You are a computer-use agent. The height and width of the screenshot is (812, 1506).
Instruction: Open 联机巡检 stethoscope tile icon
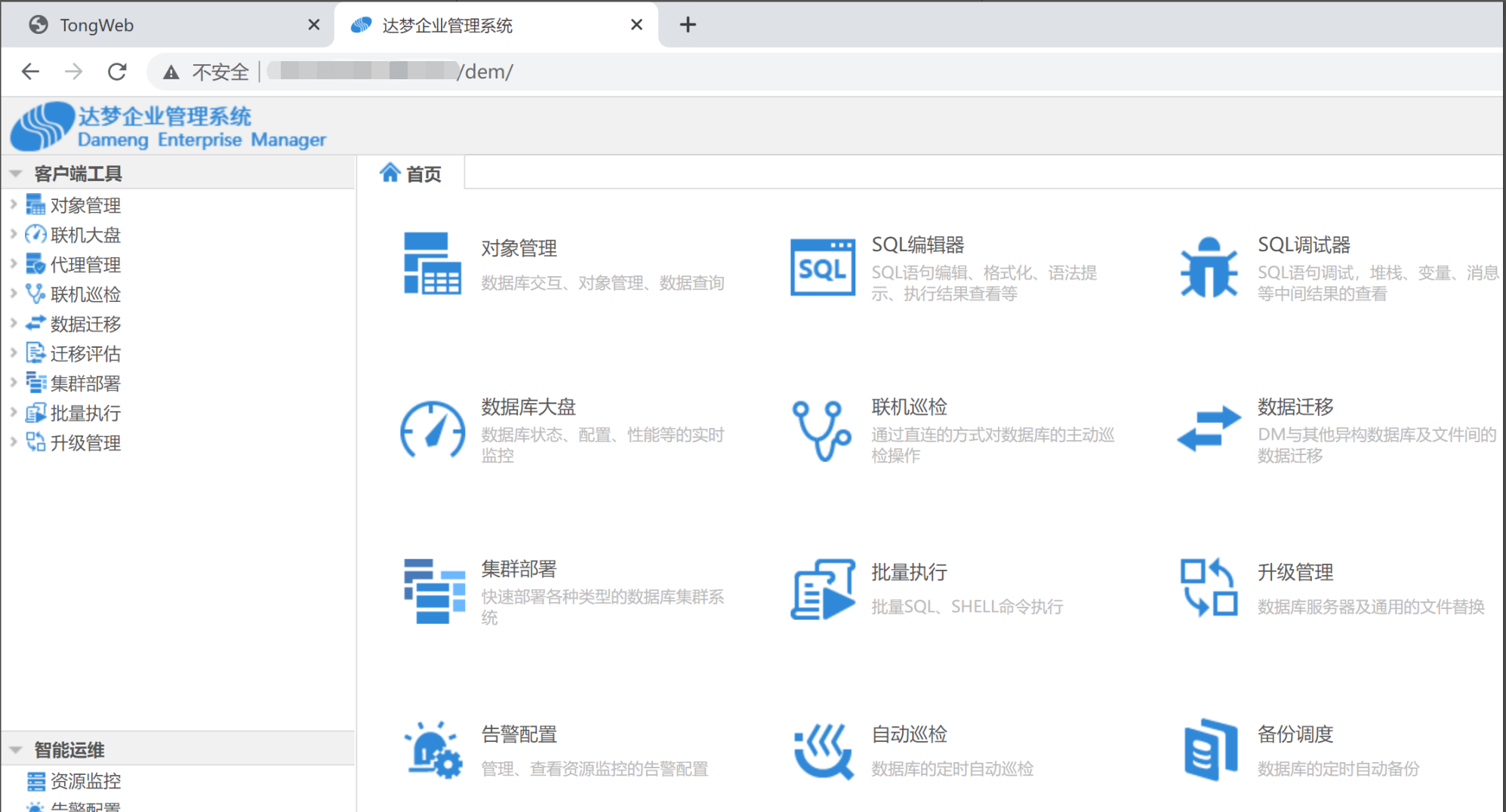[x=821, y=430]
